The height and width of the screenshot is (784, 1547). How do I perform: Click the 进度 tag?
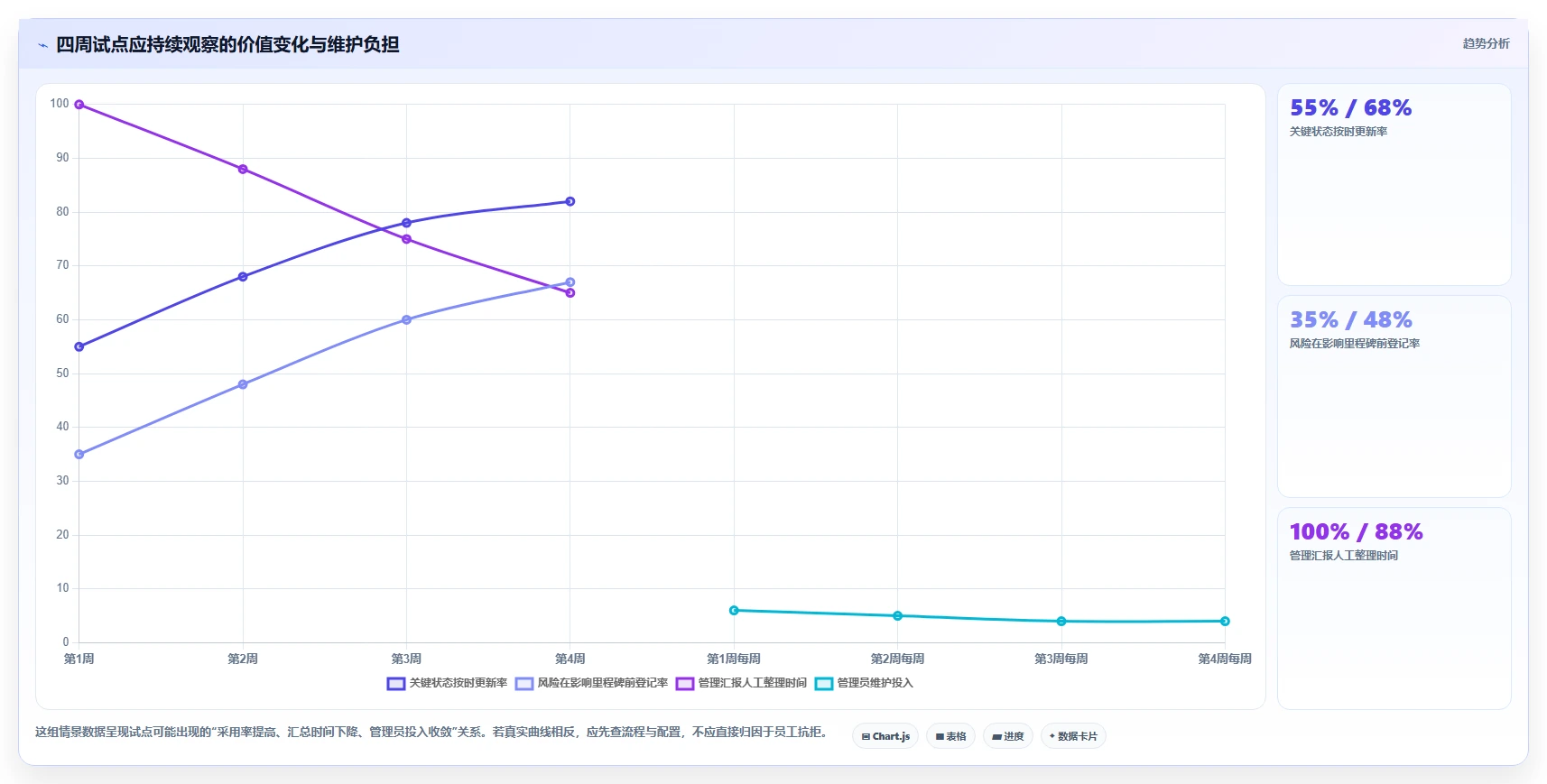point(1008,736)
